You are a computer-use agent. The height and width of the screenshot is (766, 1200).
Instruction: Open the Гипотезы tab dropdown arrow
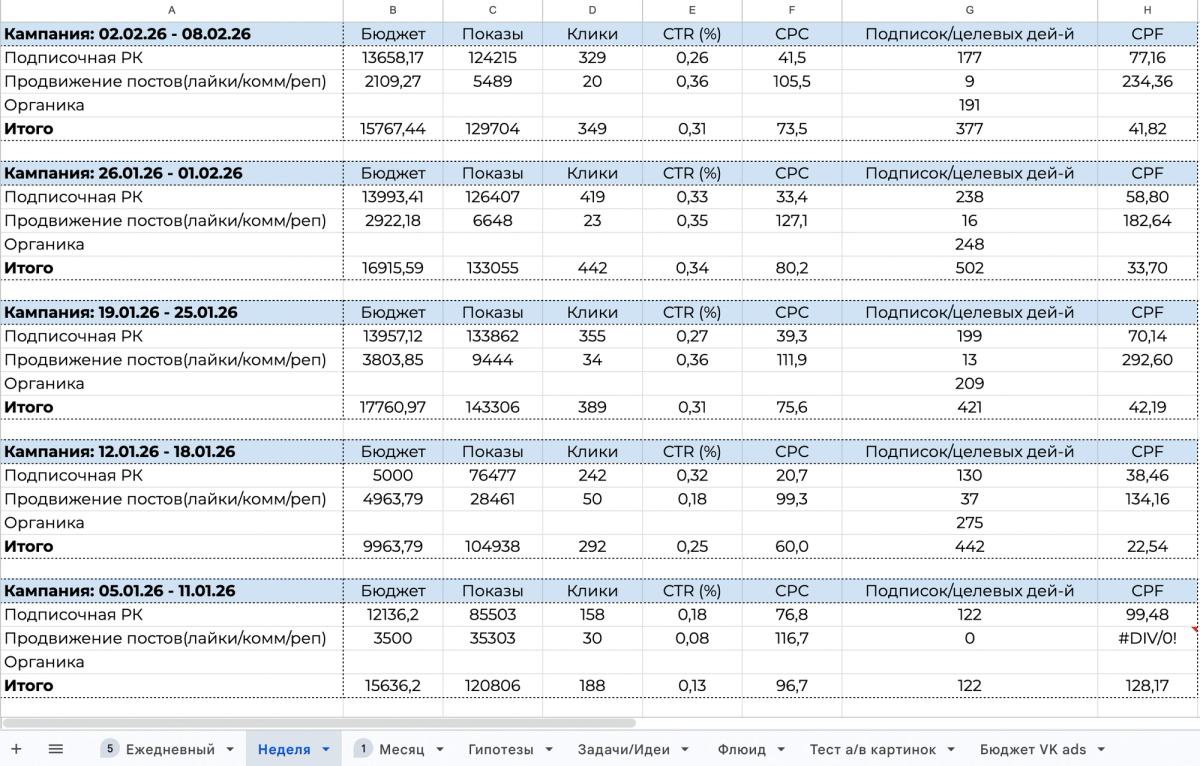[x=548, y=749]
